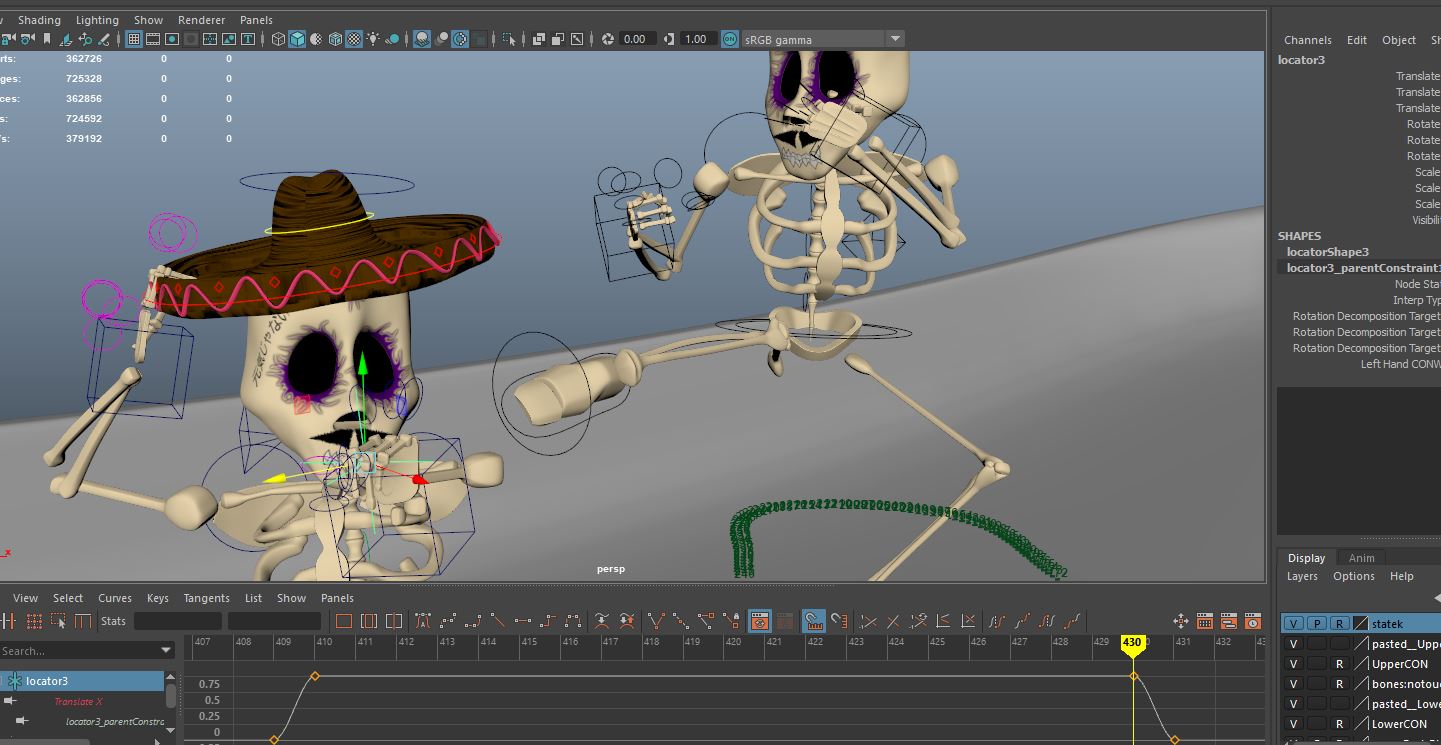The height and width of the screenshot is (745, 1441).
Task: Click the smooth shade all cube icon
Action: point(297,39)
